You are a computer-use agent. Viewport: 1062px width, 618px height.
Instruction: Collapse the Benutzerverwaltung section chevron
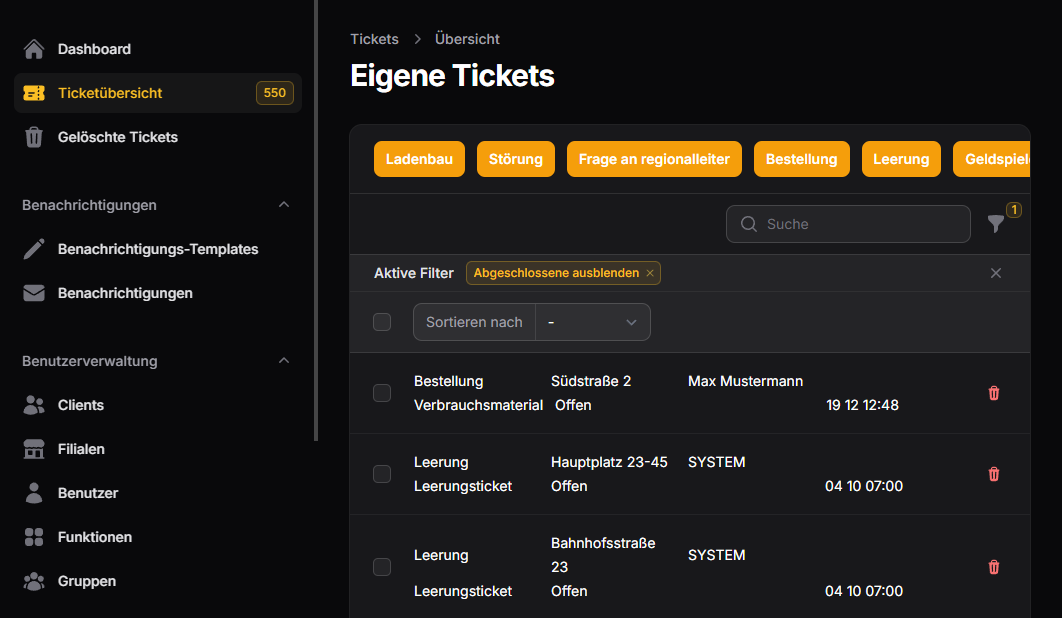284,360
